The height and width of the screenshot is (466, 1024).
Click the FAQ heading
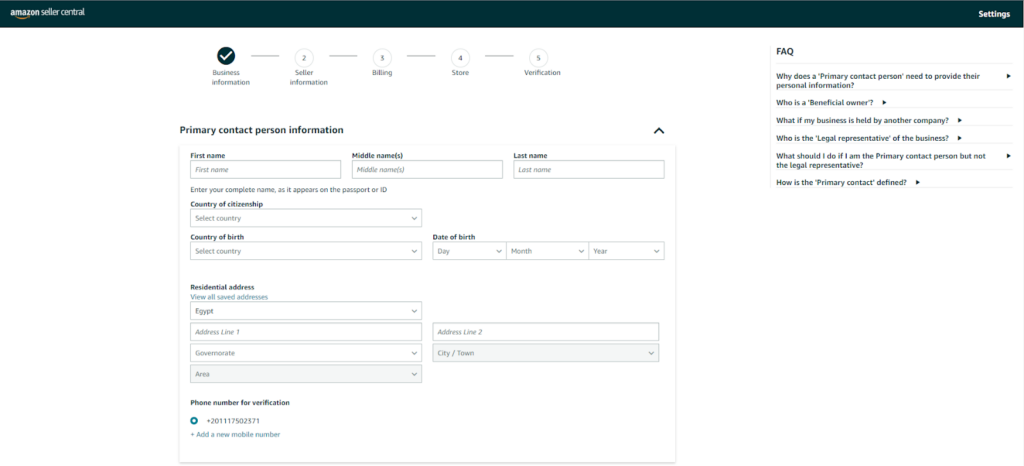click(785, 52)
